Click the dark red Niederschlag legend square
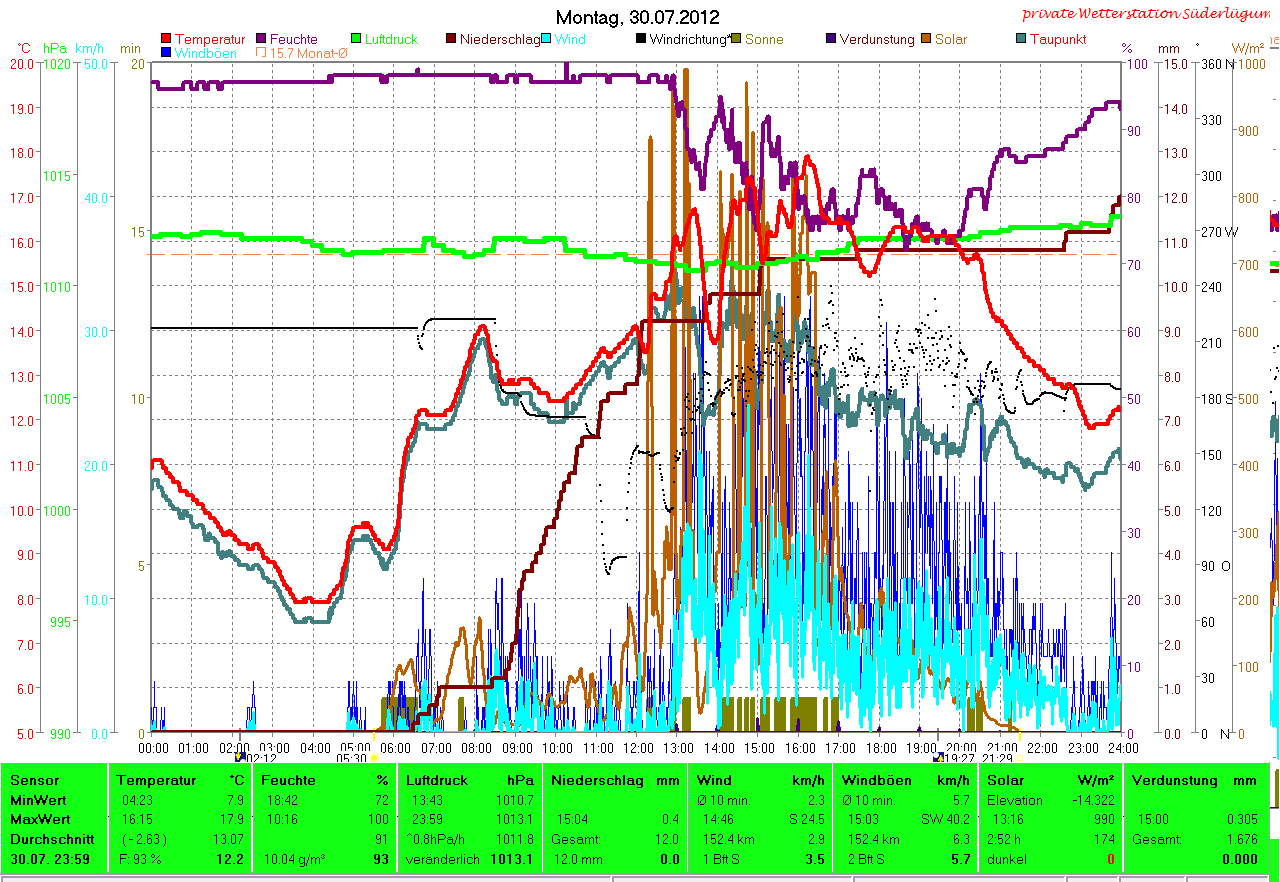1280x882 pixels. (x=452, y=40)
